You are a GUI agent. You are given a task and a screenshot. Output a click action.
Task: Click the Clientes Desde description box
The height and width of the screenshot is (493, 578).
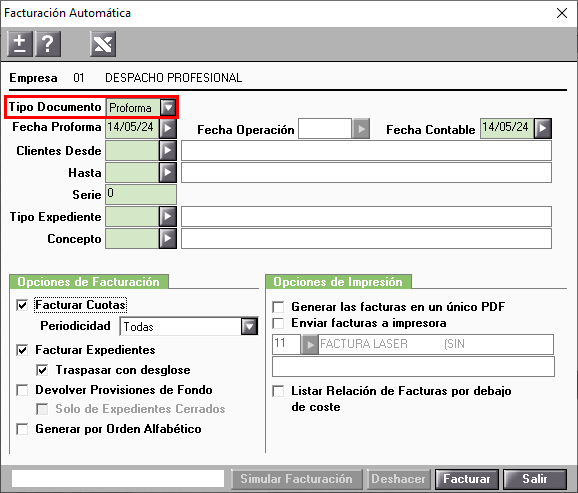pos(366,150)
